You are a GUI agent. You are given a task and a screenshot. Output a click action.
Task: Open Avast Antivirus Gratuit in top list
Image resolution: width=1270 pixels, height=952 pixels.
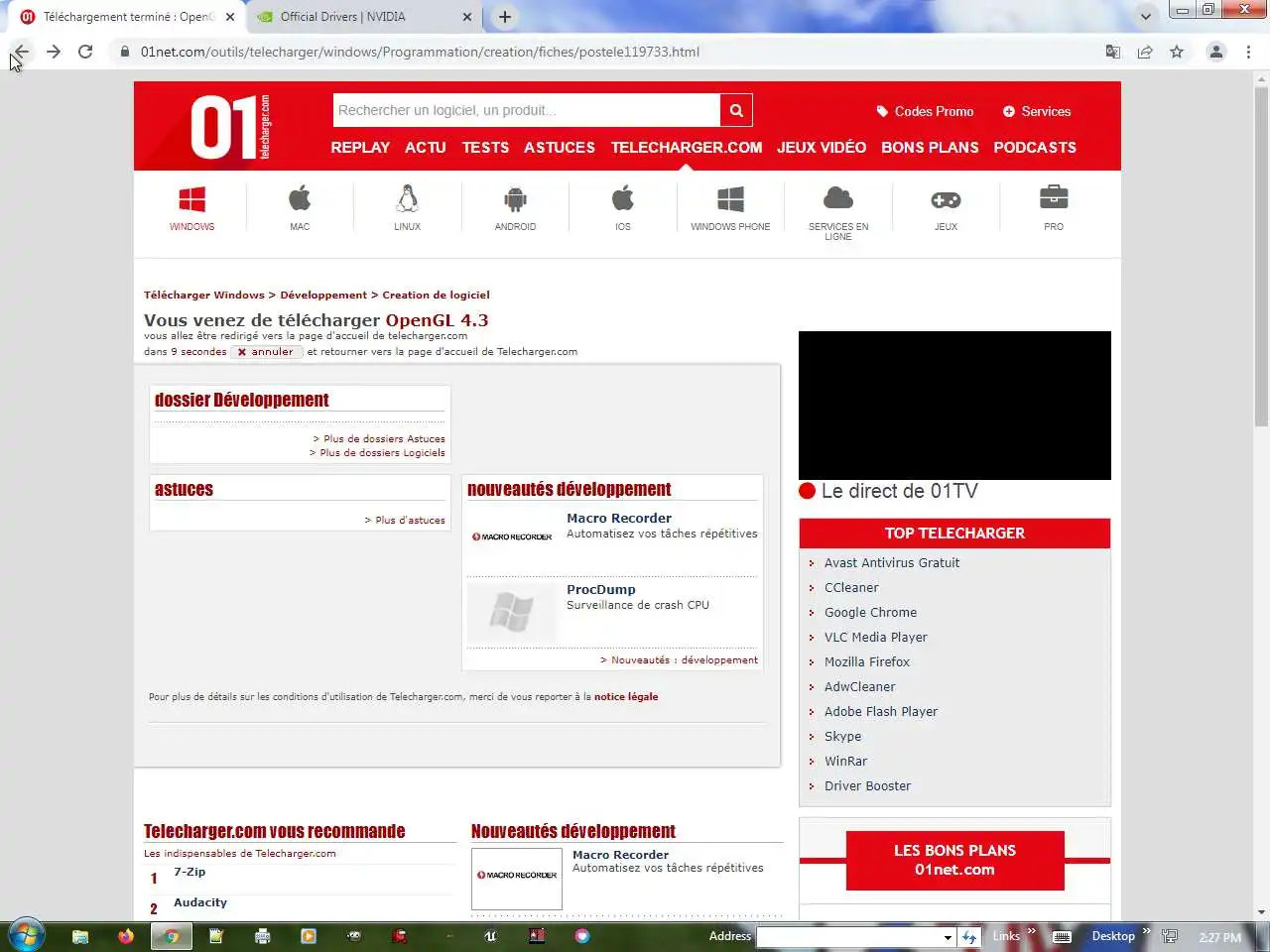pos(892,562)
